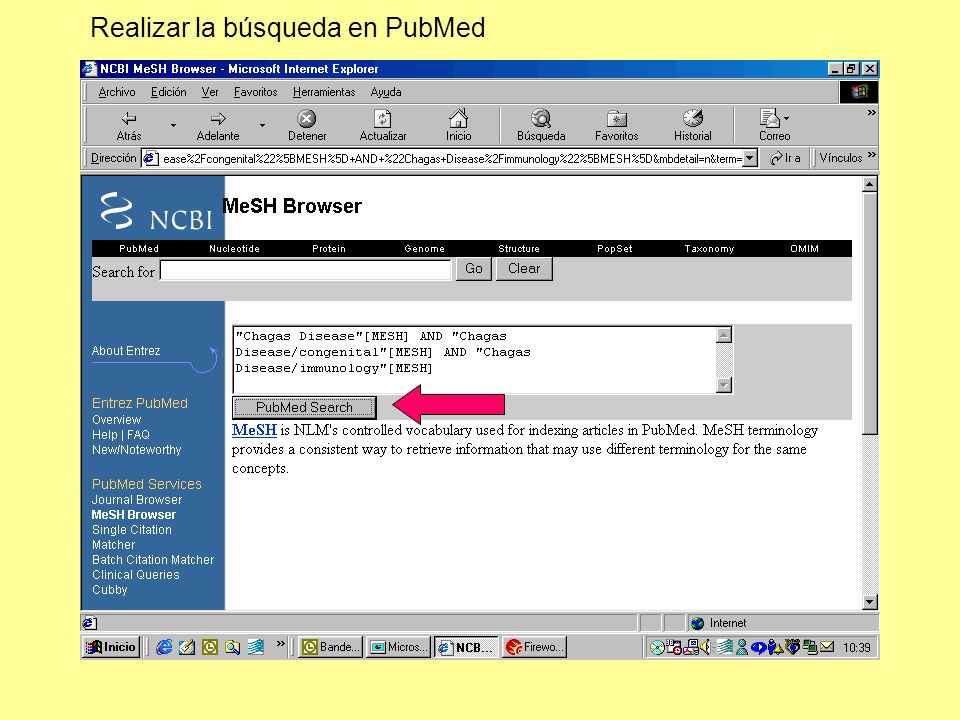Click the page scrollbar down arrow

coord(869,602)
